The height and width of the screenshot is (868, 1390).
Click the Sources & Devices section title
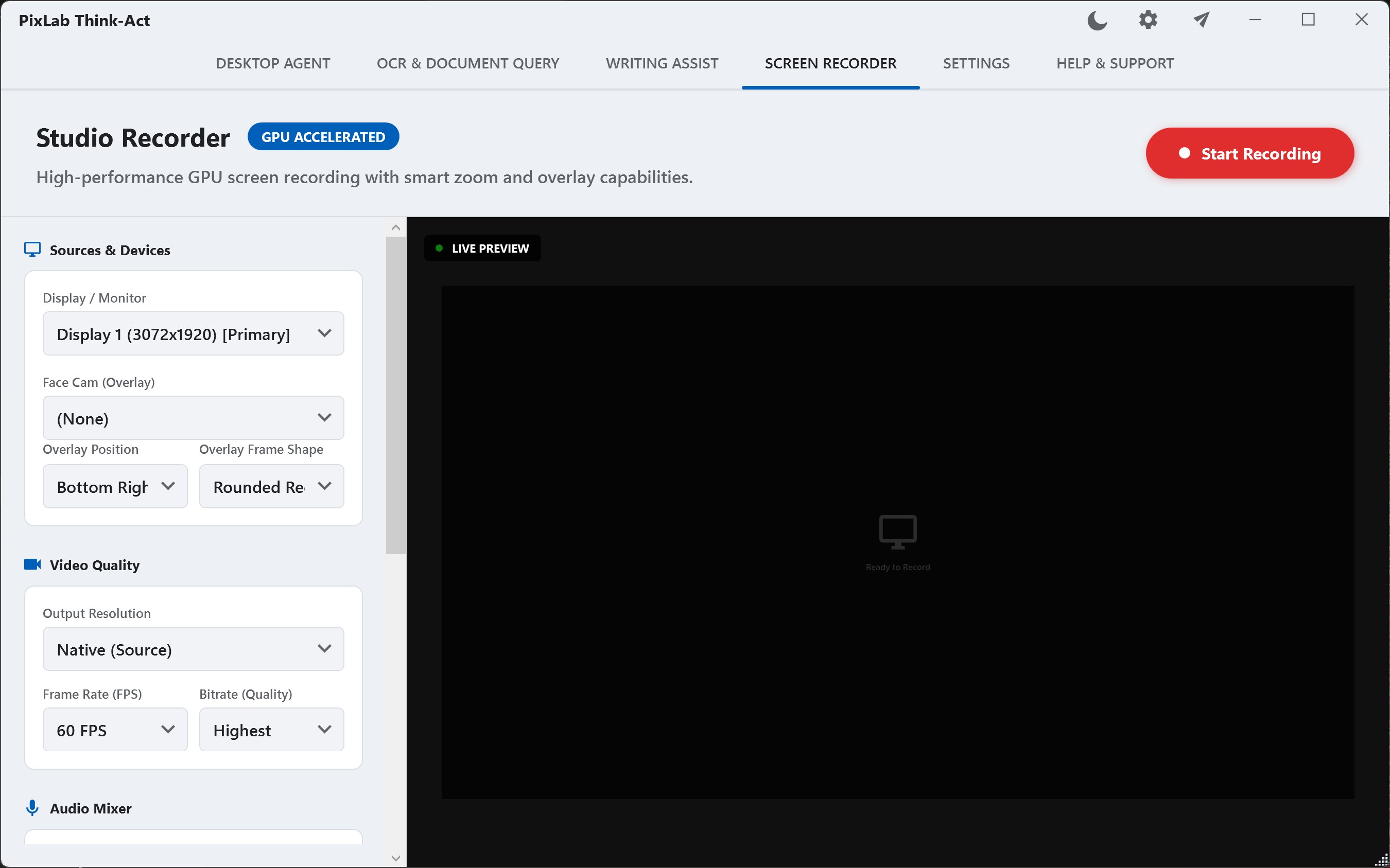click(110, 250)
